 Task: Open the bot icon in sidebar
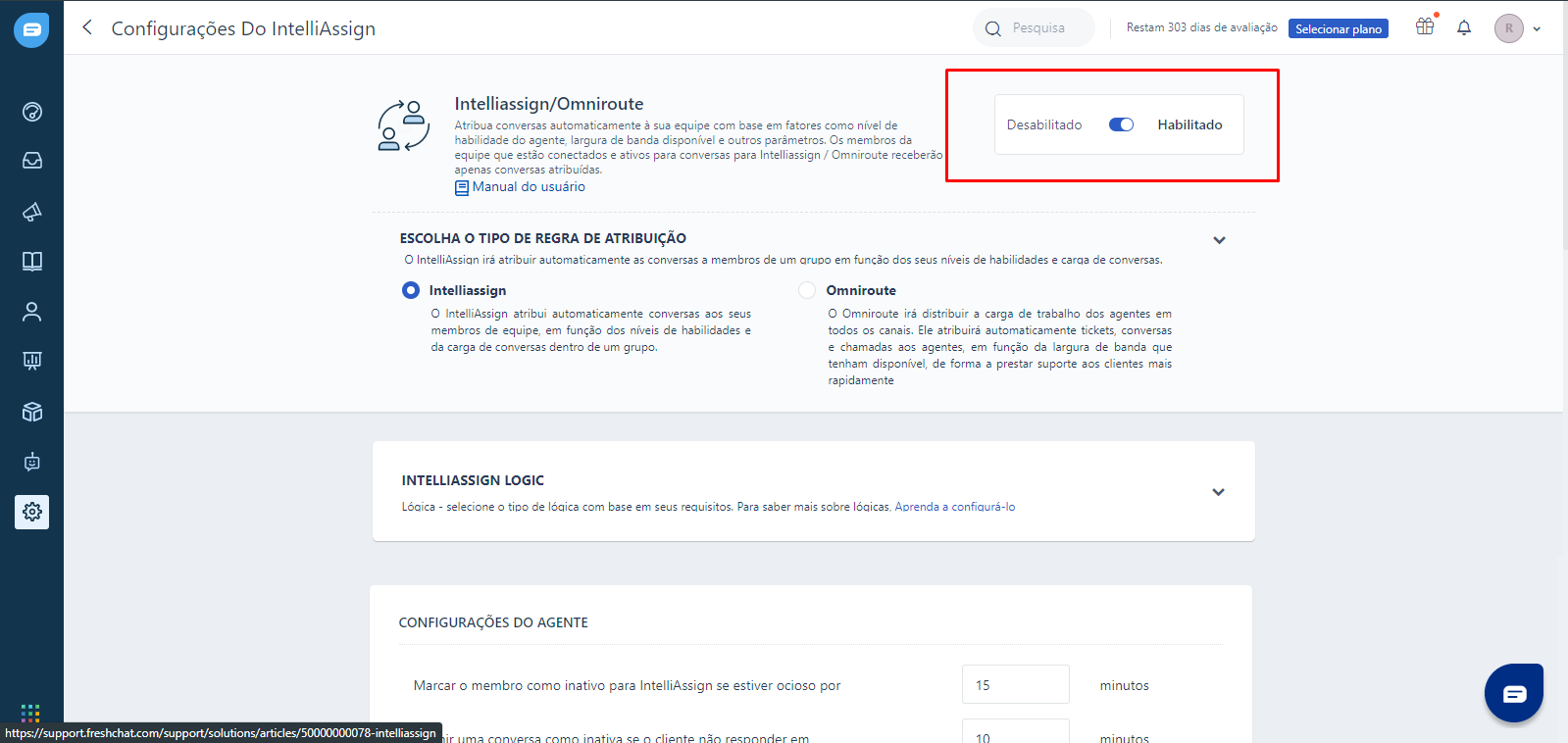click(32, 462)
